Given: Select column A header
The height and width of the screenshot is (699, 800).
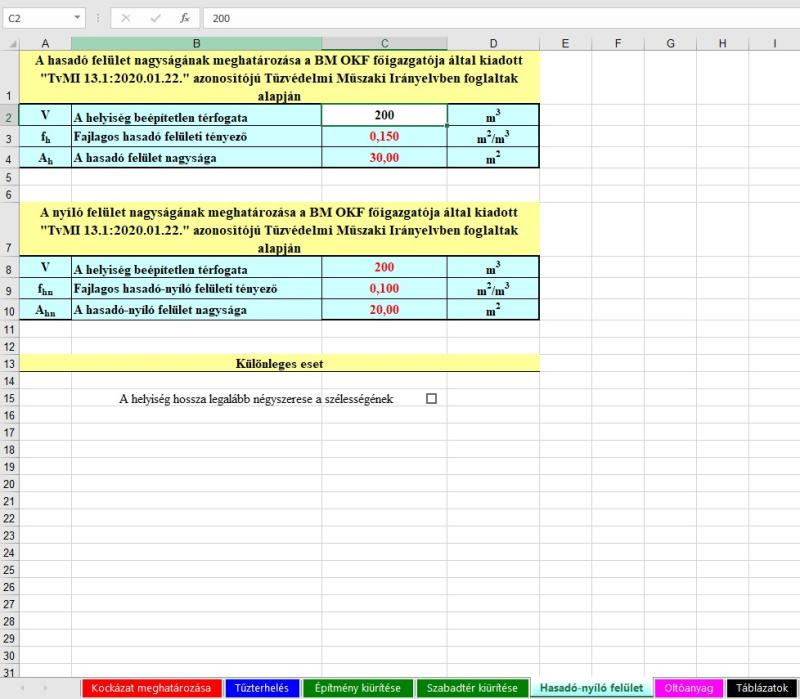Looking at the screenshot, I should 45,44.
